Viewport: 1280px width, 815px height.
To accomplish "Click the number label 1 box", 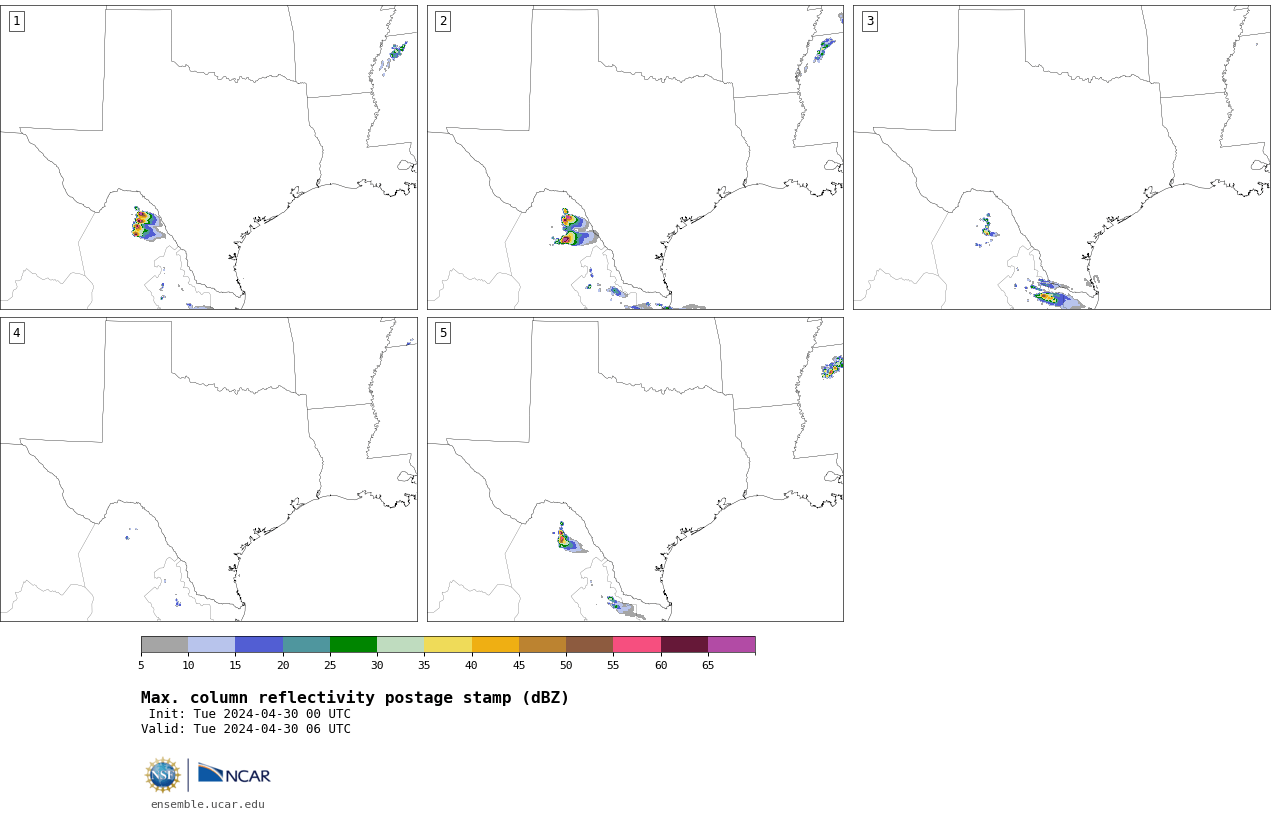I will coord(16,21).
